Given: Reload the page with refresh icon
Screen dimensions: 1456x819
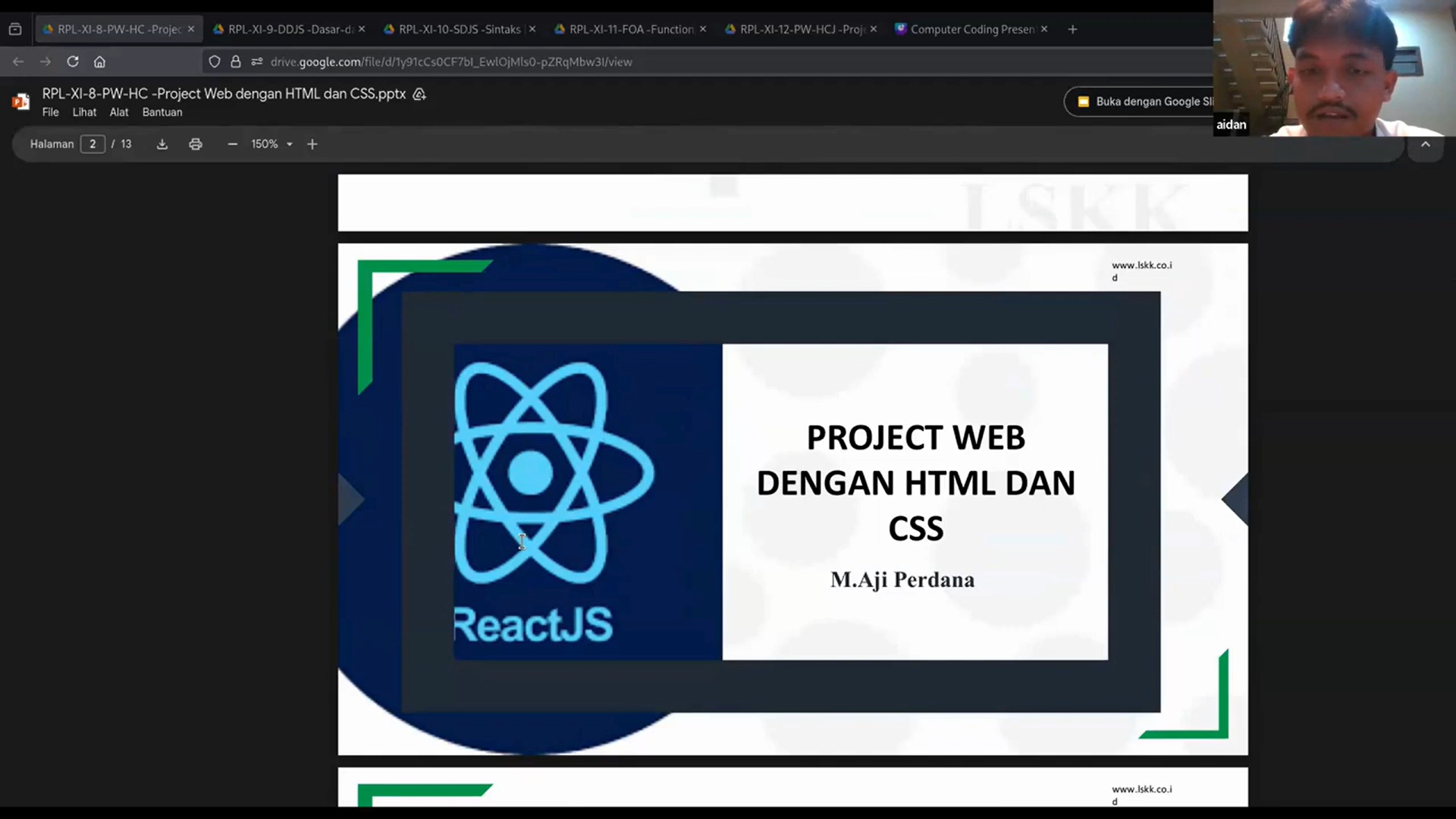Looking at the screenshot, I should pyautogui.click(x=73, y=61).
